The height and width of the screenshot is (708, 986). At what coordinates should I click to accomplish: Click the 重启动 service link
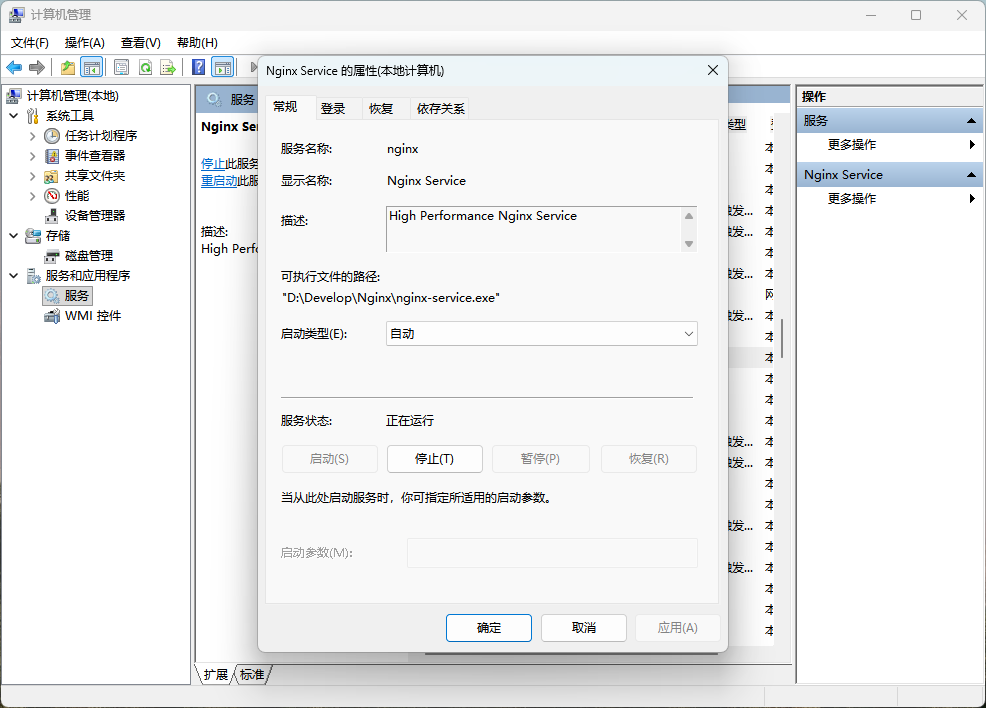pyautogui.click(x=219, y=181)
